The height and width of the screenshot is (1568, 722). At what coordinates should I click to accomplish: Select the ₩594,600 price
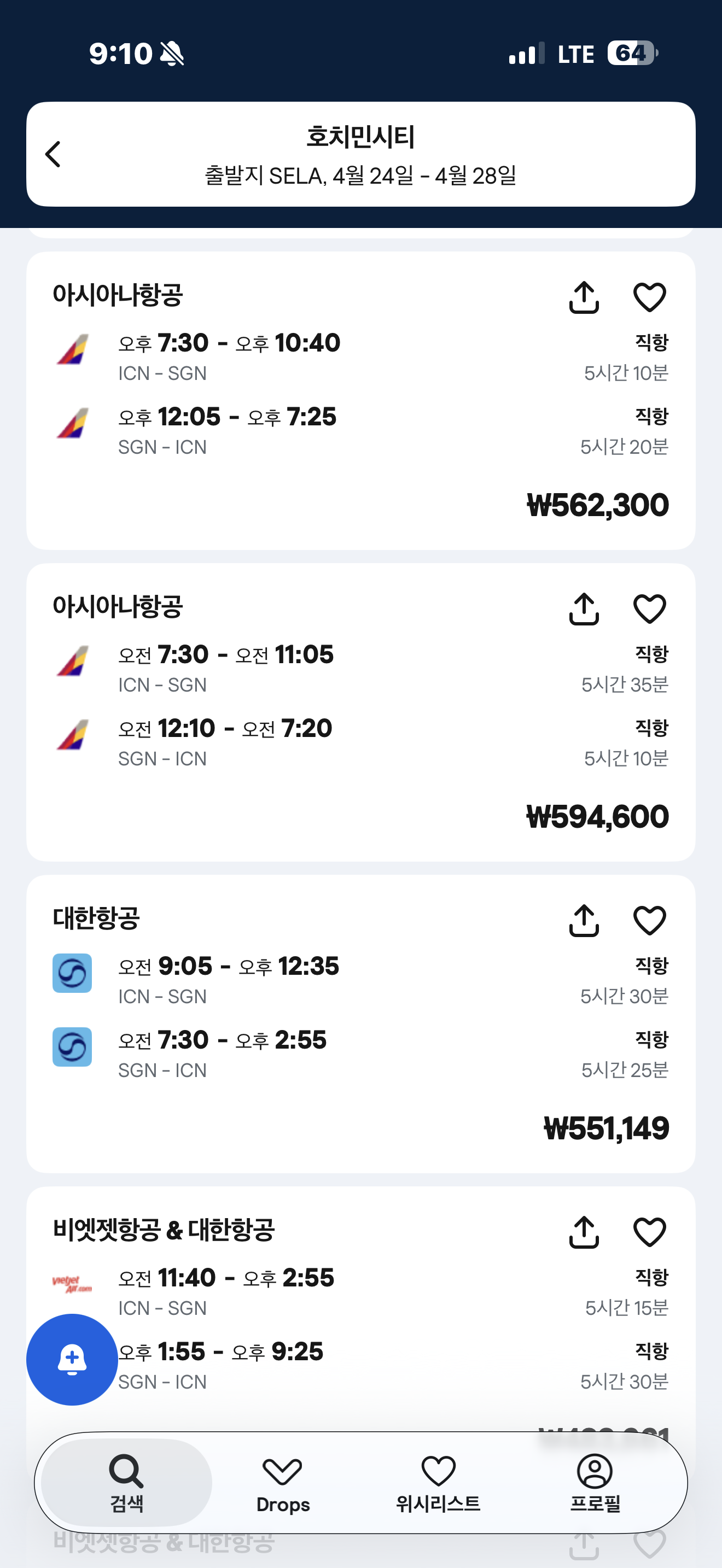(597, 817)
